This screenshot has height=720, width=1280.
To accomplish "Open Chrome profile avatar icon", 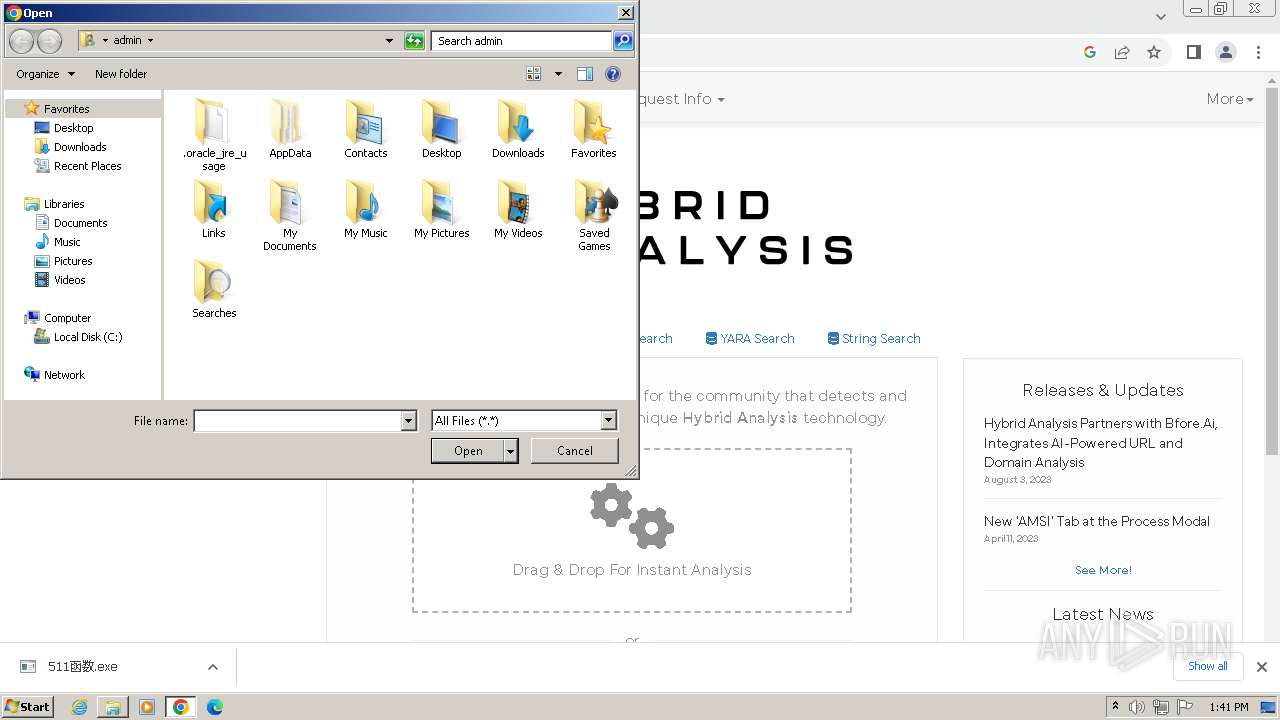I will point(1226,52).
